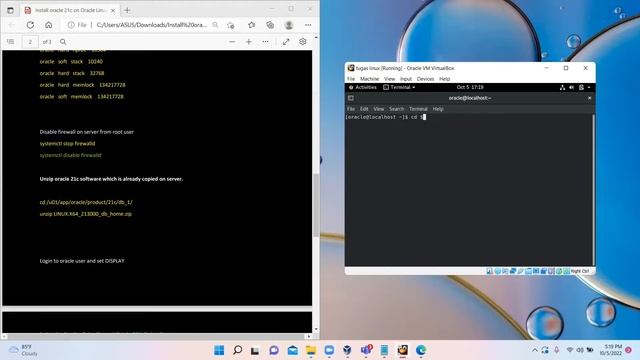This screenshot has height=360, width=640.
Task: Click the File site information icon
Action: click(x=77, y=25)
